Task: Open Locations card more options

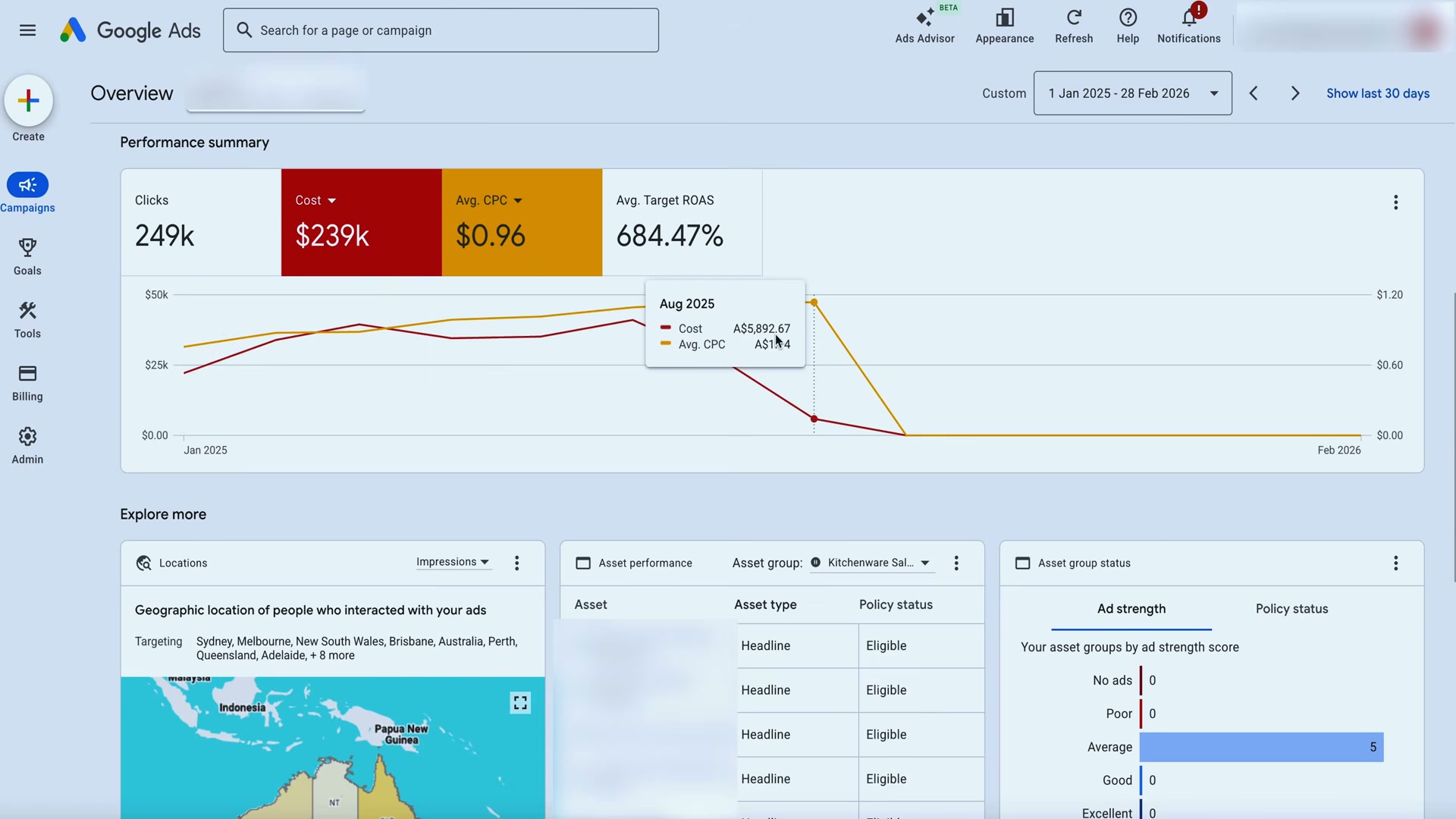Action: point(517,563)
